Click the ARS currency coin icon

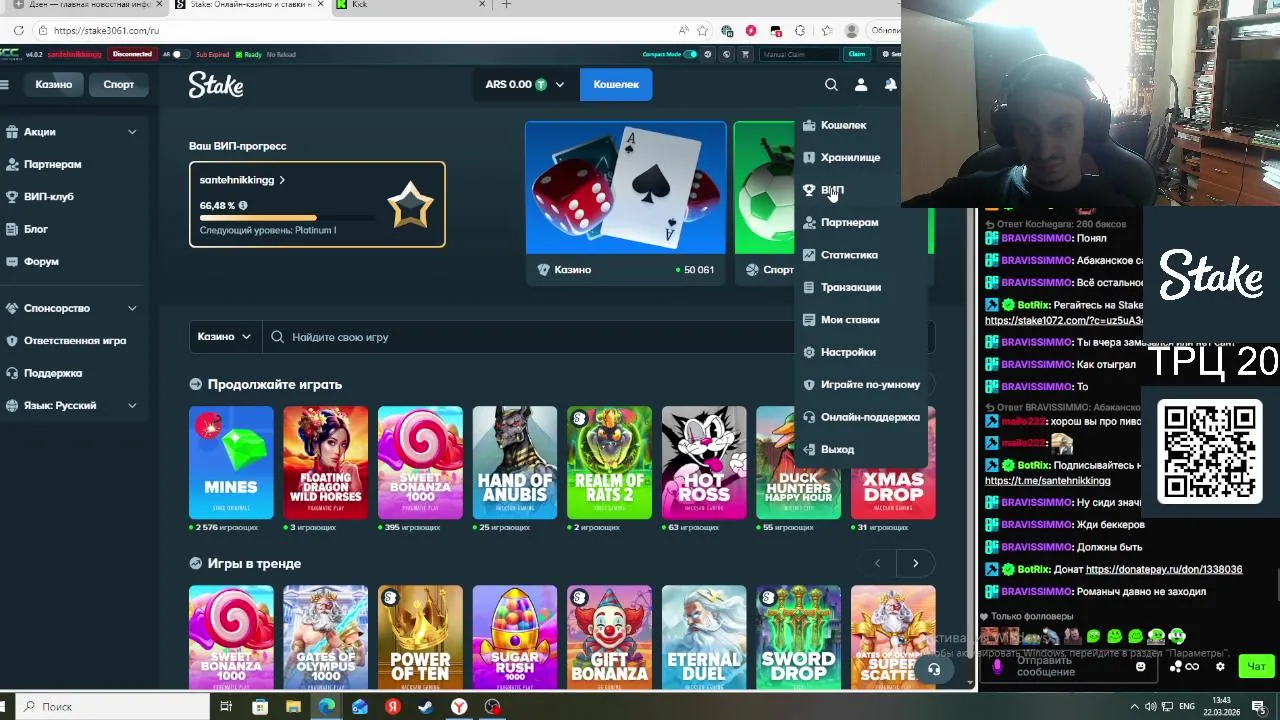point(541,85)
